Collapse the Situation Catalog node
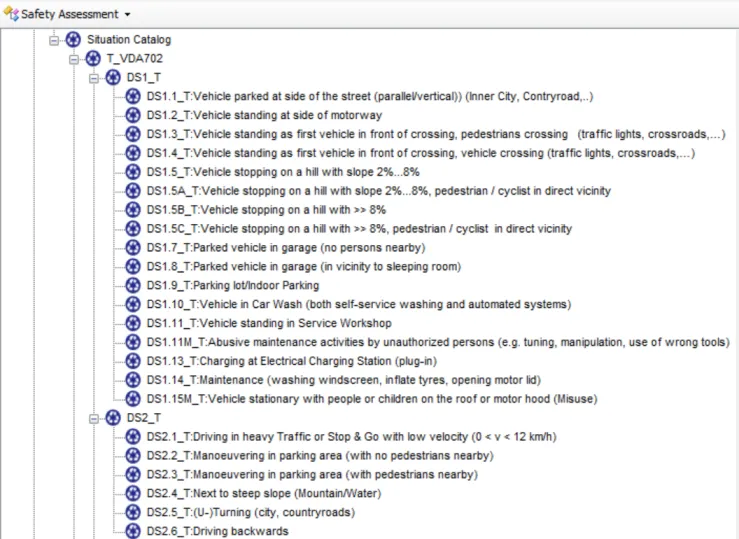The height and width of the screenshot is (539, 739). (x=54, y=40)
